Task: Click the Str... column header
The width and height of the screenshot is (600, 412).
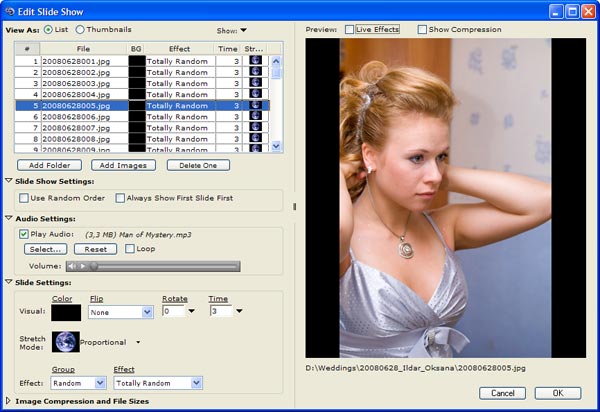Action: coord(254,49)
